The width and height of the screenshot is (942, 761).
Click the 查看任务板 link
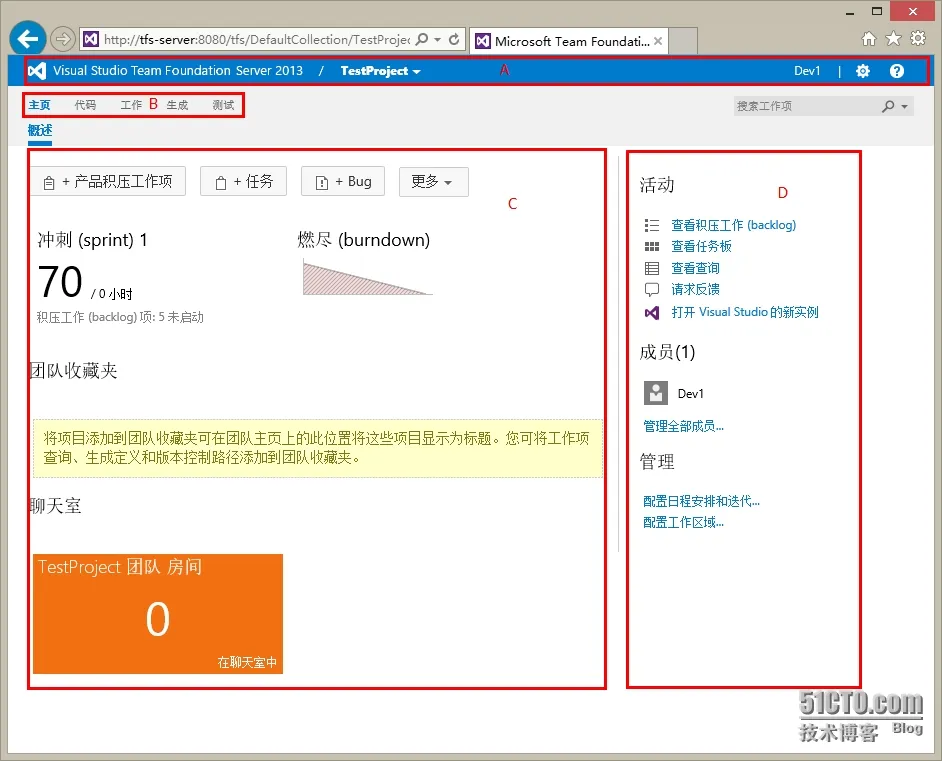701,246
